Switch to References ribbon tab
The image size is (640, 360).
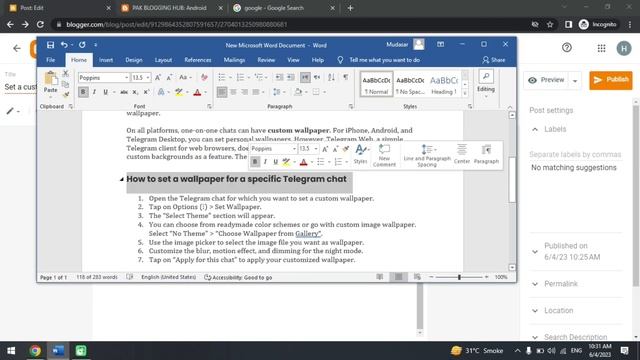pos(198,60)
